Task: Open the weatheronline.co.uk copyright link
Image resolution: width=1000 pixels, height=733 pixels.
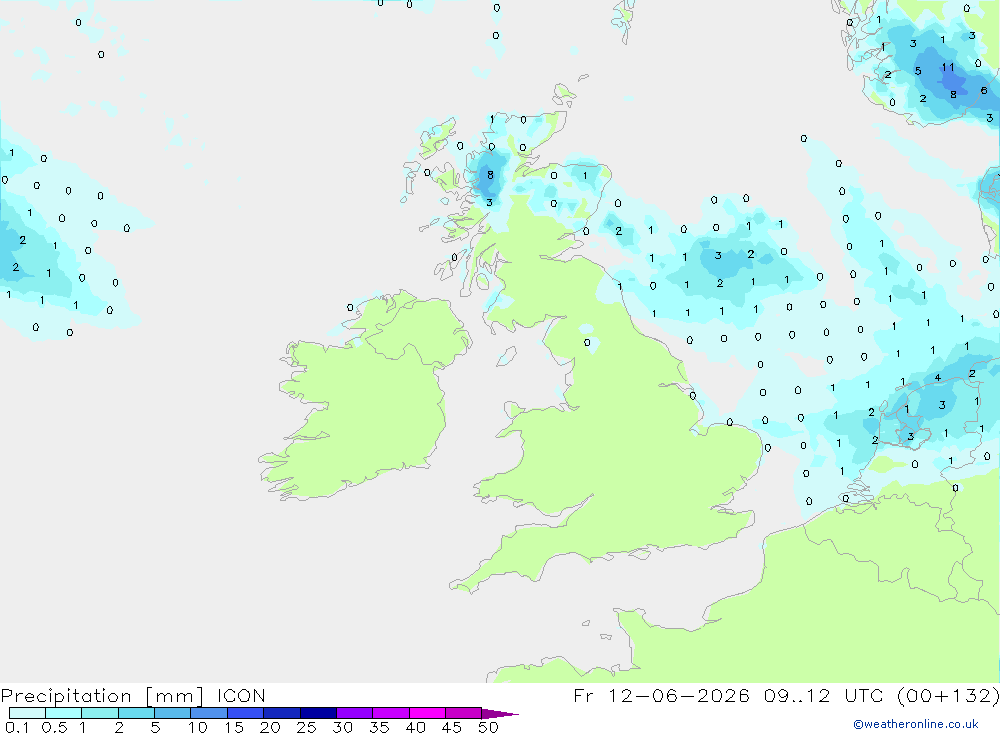Action: [x=916, y=724]
